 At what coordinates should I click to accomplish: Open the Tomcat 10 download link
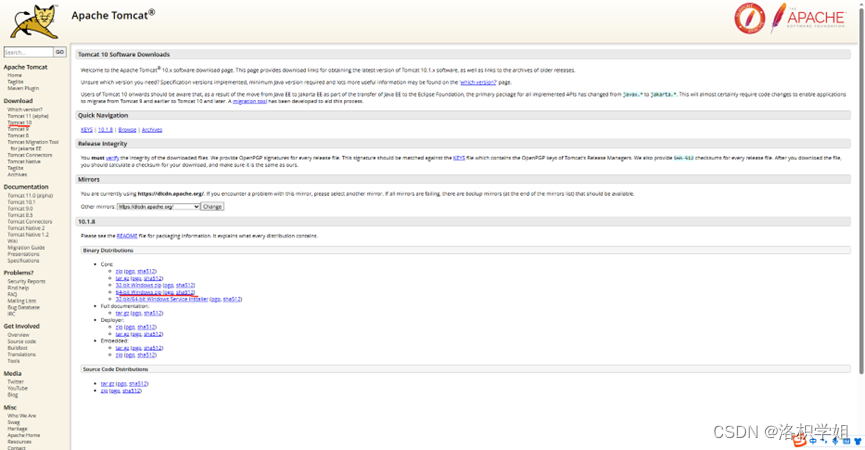click(x=19, y=122)
